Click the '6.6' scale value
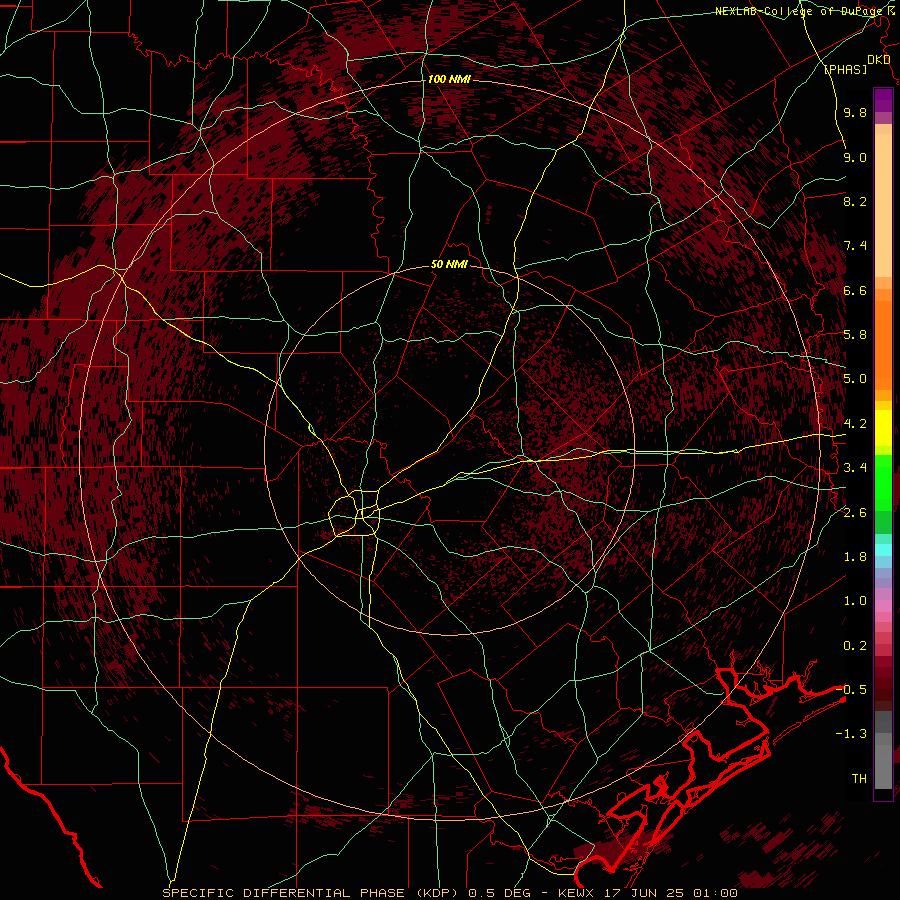 (x=855, y=290)
